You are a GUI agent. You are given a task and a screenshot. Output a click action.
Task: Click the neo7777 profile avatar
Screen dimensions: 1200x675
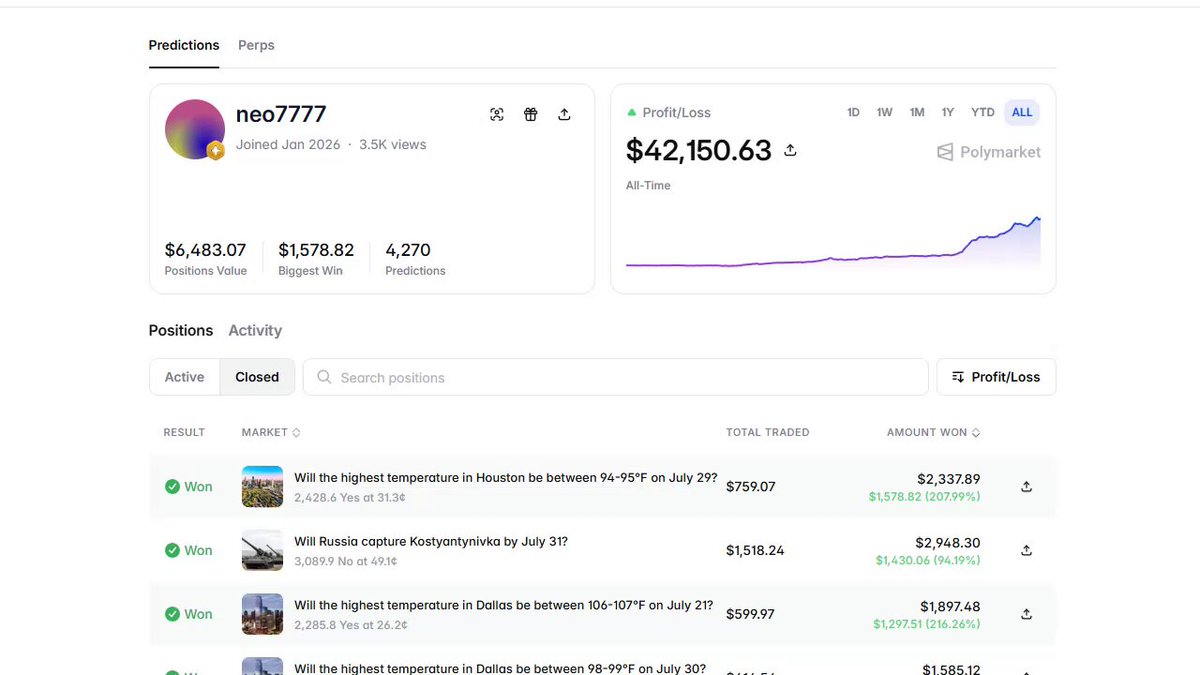pos(195,129)
